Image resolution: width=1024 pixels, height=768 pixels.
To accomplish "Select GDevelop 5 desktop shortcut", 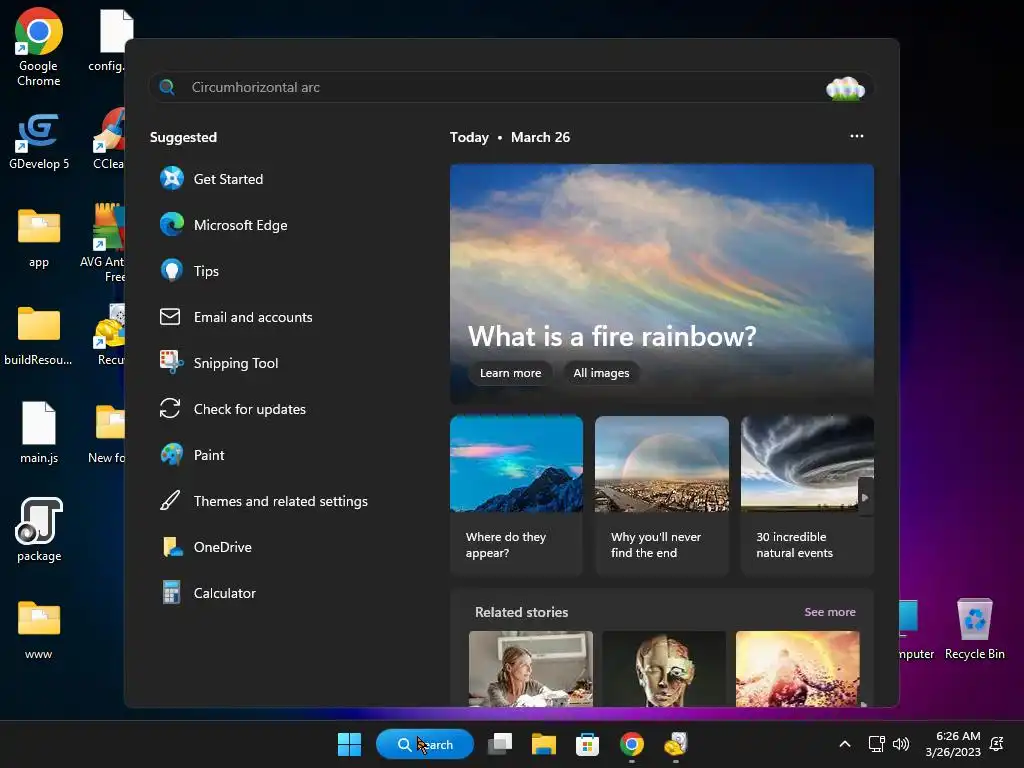I will pos(39,141).
